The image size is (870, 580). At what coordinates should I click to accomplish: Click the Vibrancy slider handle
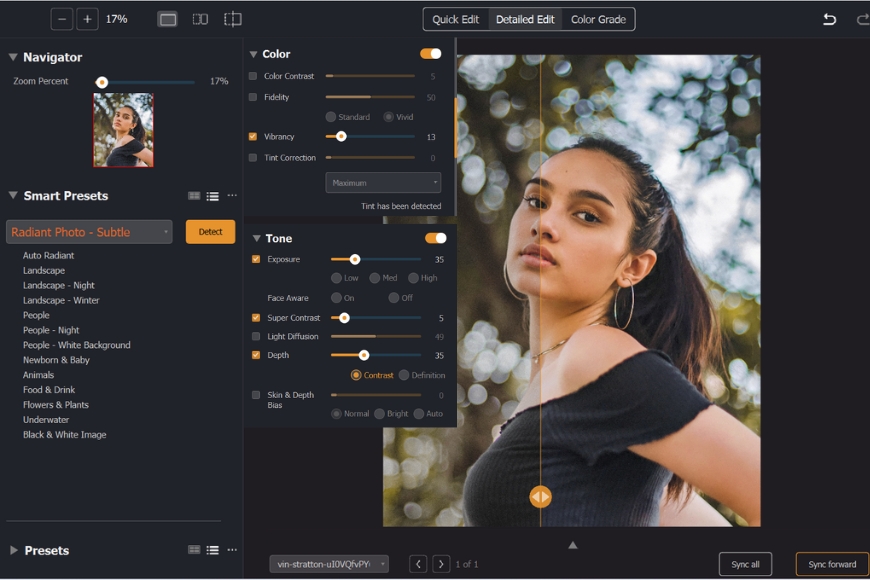tap(341, 137)
